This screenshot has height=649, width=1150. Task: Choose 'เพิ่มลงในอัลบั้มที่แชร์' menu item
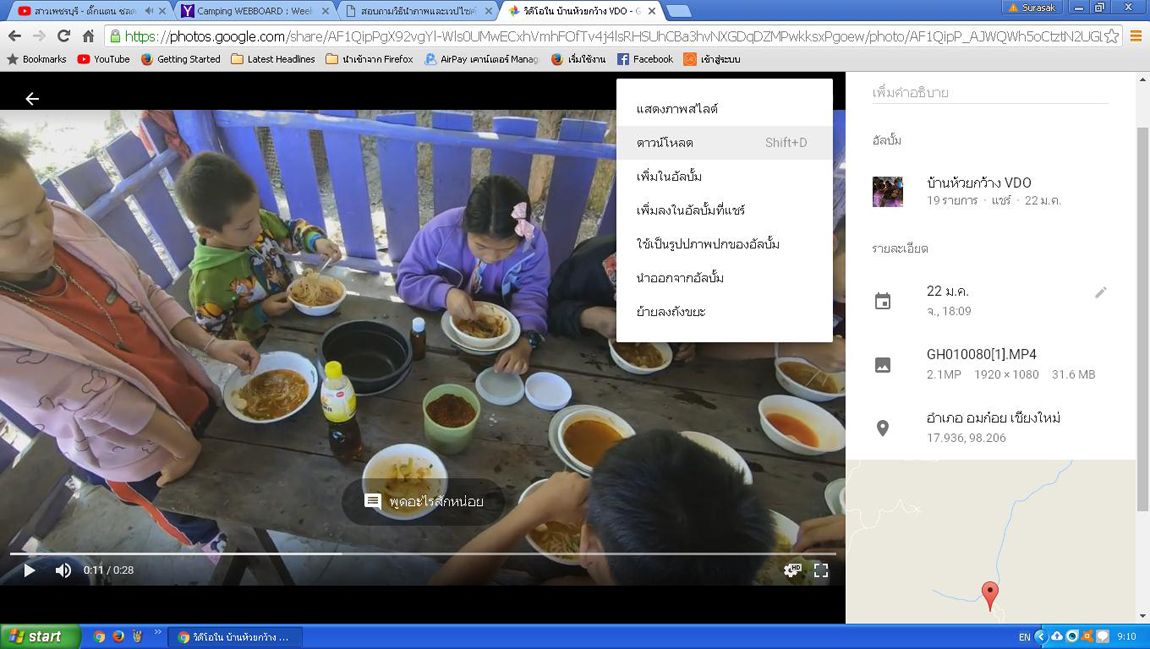click(724, 210)
